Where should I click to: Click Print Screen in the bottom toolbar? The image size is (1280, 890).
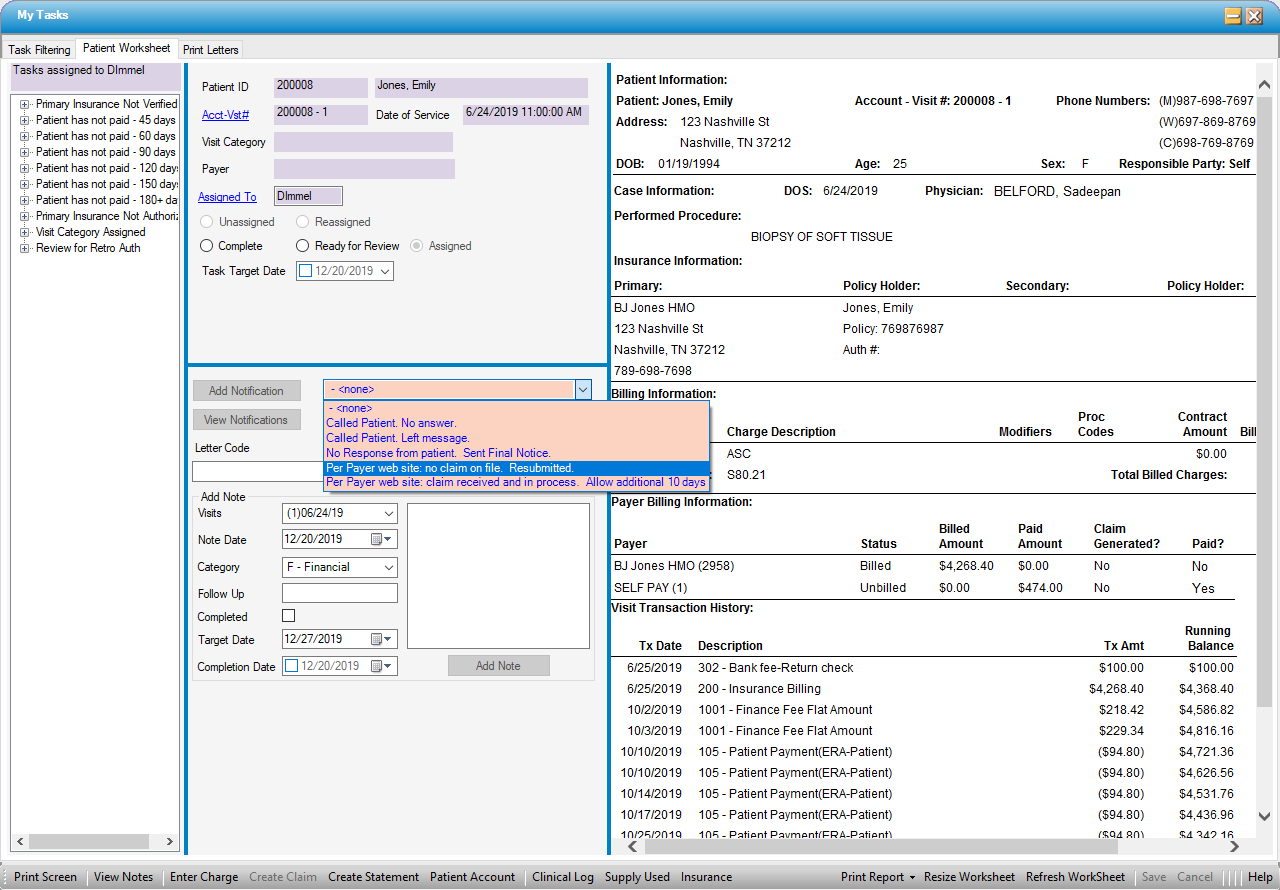45,877
